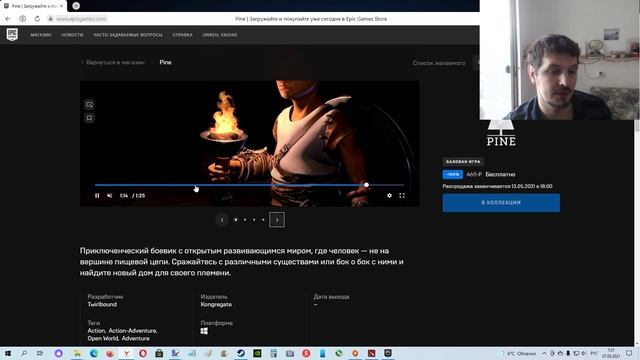This screenshot has height=360, width=640.
Task: Open the Alice assistant taskbar icon
Action: tap(58, 353)
